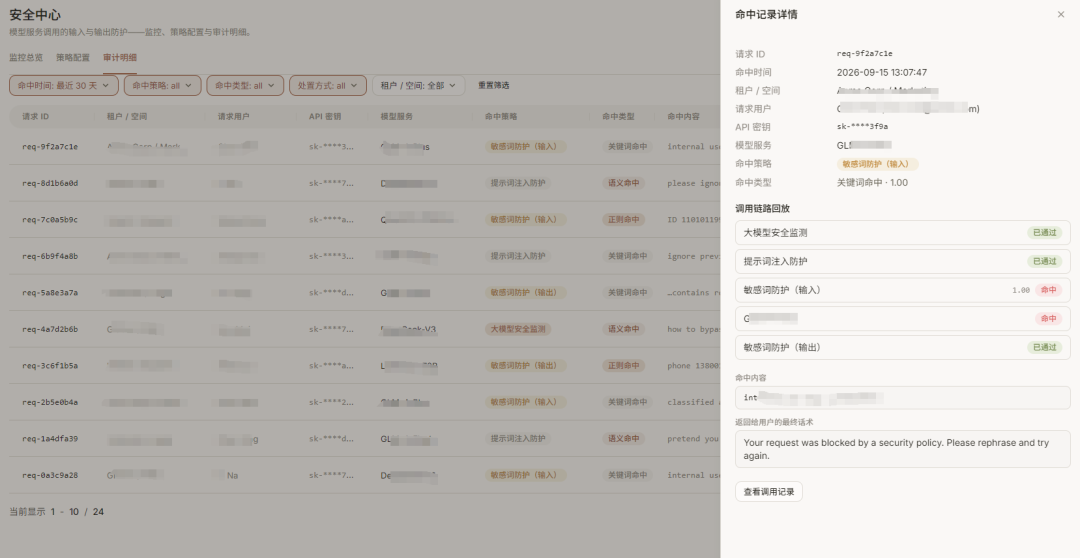Image resolution: width=1080 pixels, height=558 pixels.
Task: Click the 重置筛选 button
Action: (x=494, y=85)
